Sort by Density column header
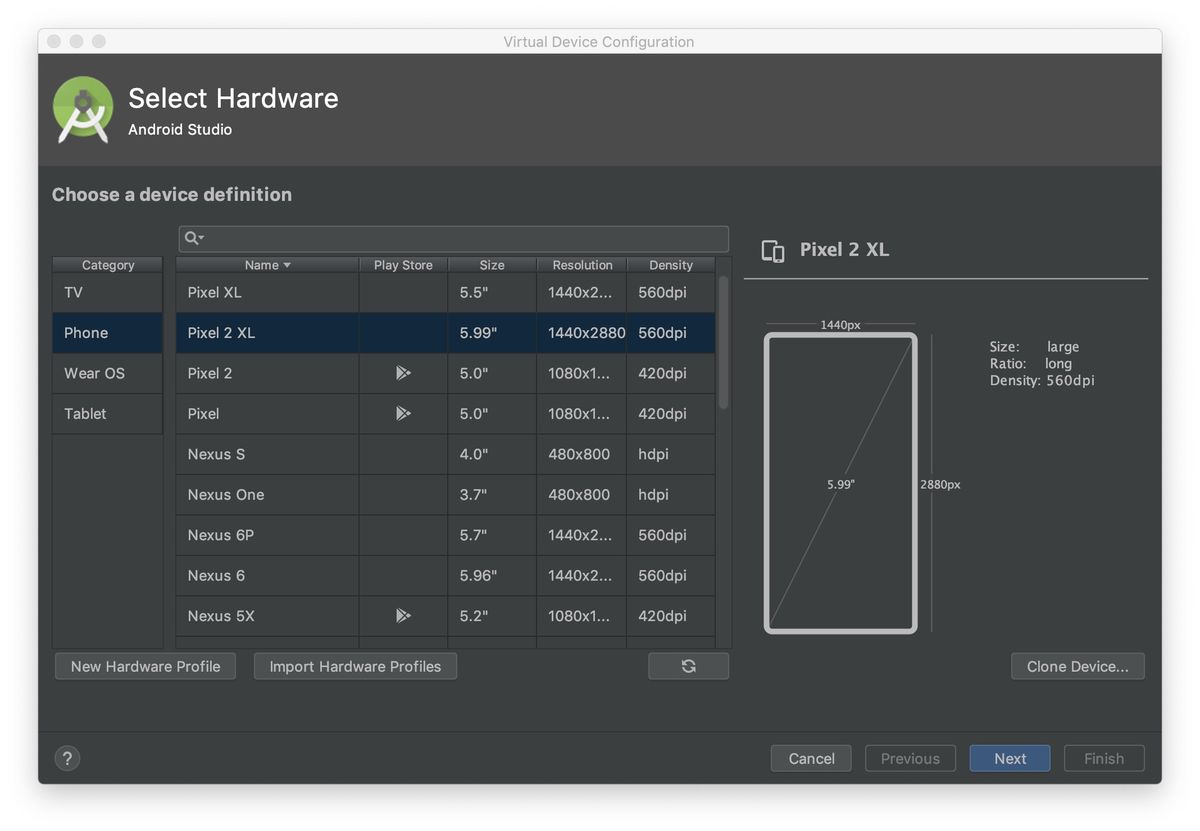 [671, 265]
